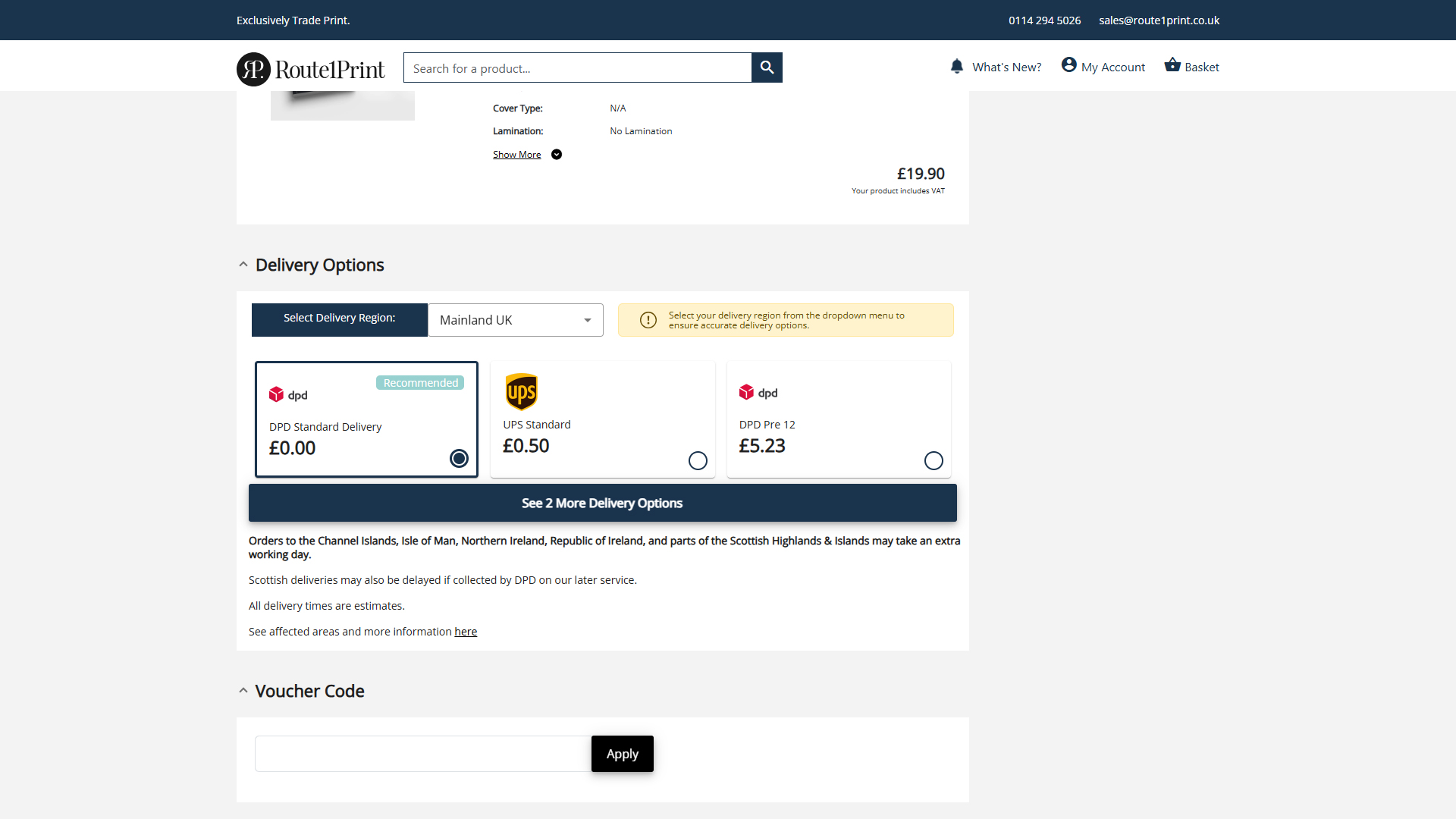This screenshot has height=819, width=1456.
Task: Click the dpd logo on DPD Pre 12 card
Action: coord(758,393)
